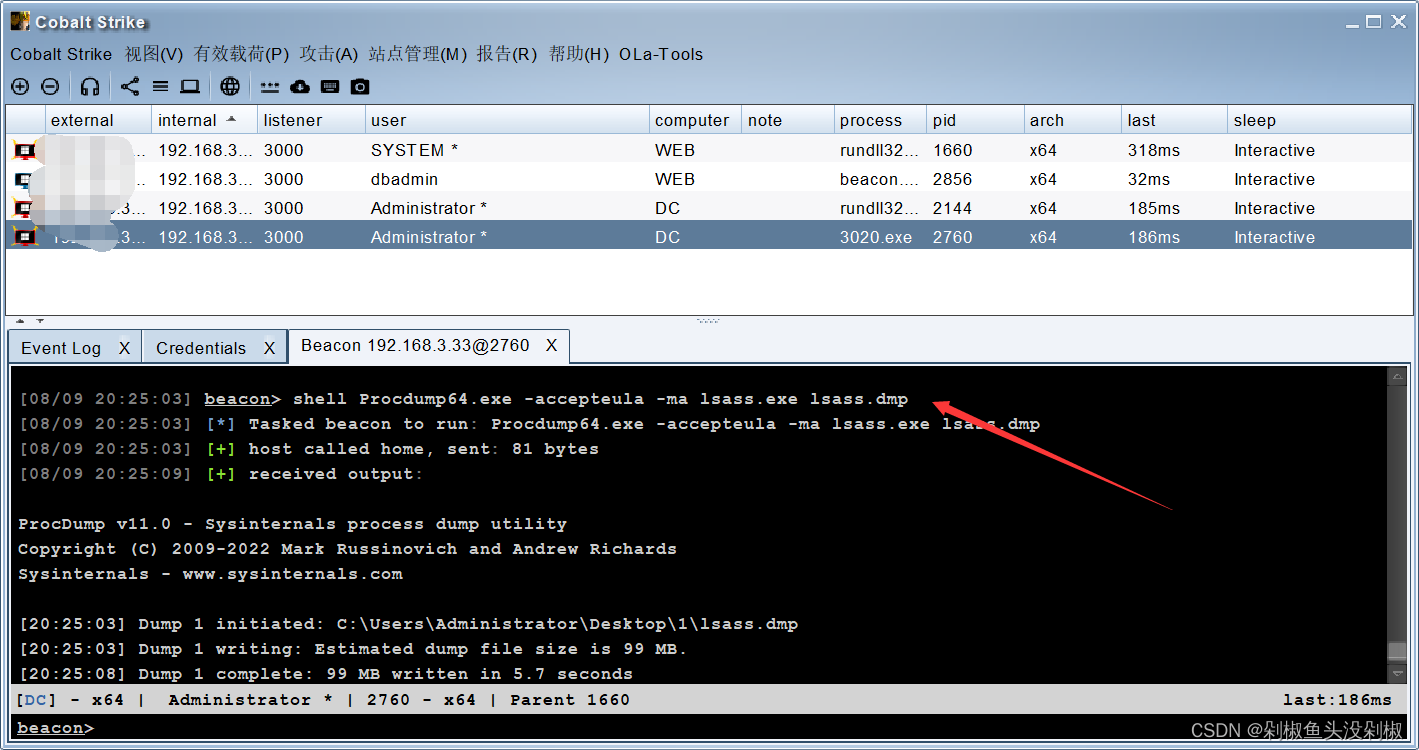The image size is (1419, 750).
Task: Open listeners with the headphones icon
Action: [x=90, y=87]
